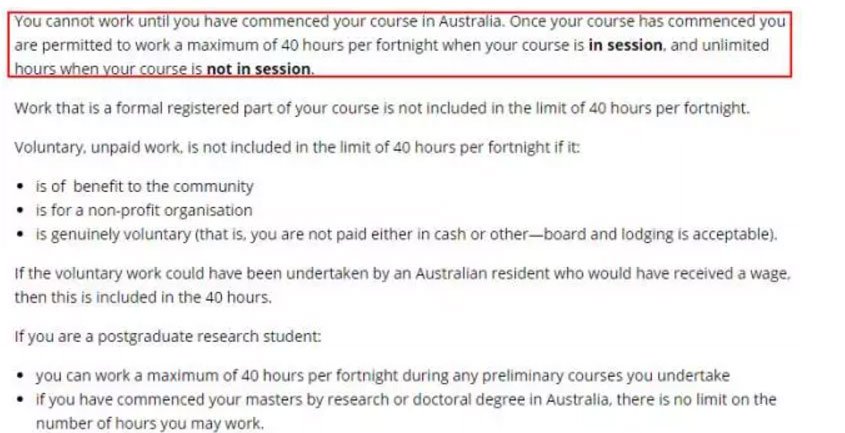Image resolution: width=845 pixels, height=433 pixels.
Task: Click the bullet before 'is of benefit to the community'
Action: [x=20, y=187]
